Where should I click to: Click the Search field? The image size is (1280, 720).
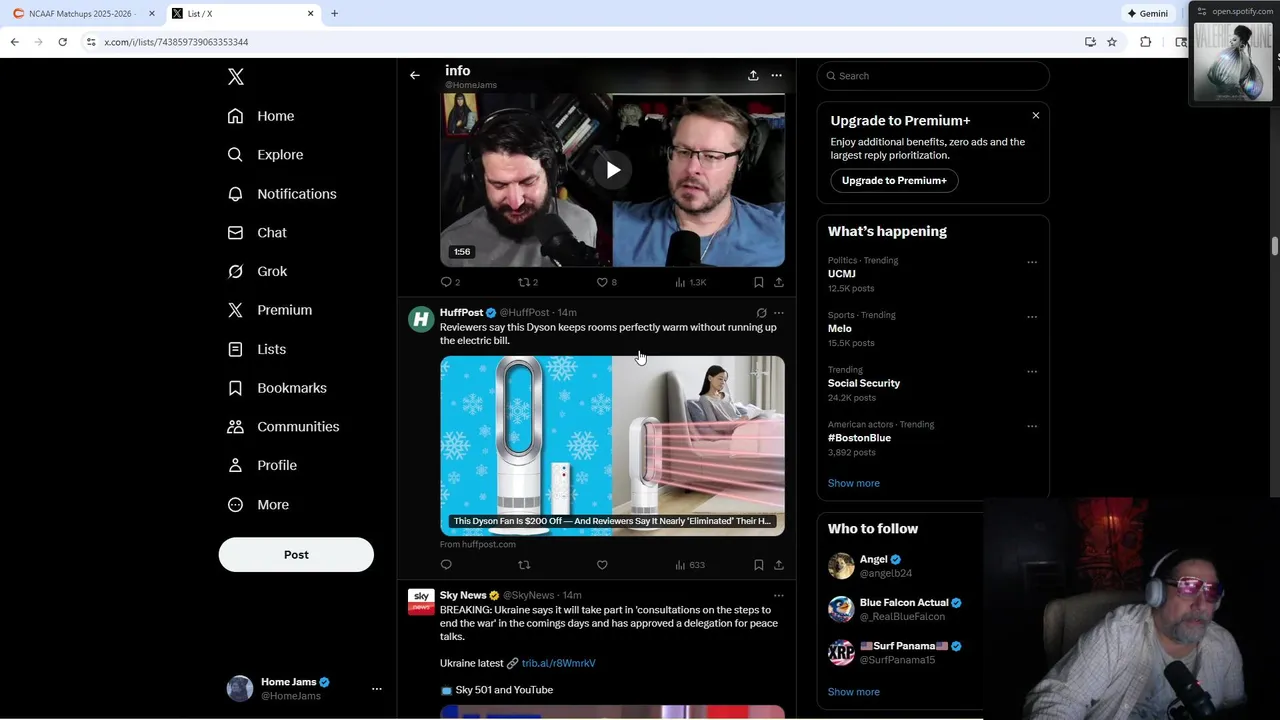tap(933, 76)
